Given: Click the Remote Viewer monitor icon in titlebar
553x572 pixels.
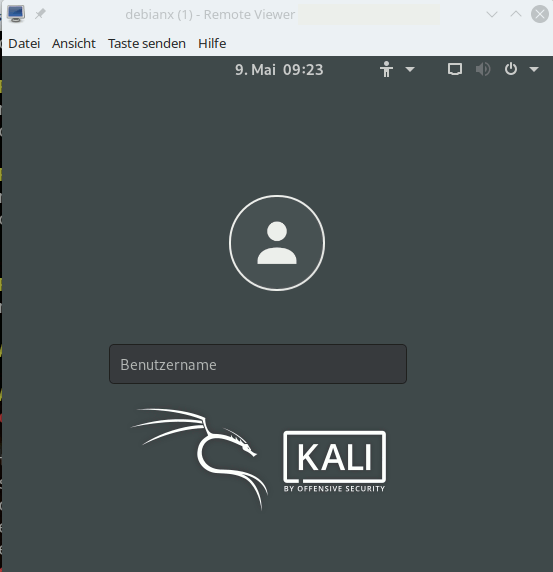Looking at the screenshot, I should (16, 14).
